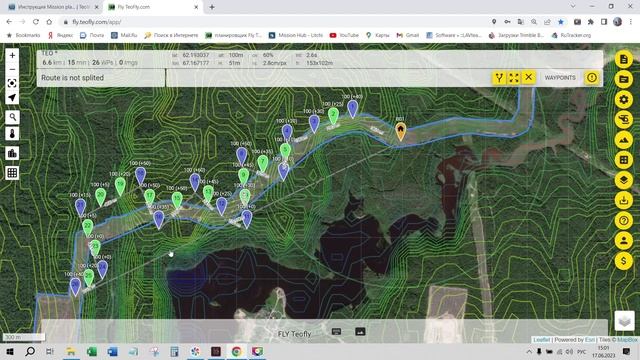The height and width of the screenshot is (360, 640).
Task: Open the Bookmarks bookmark item
Action: (23, 36)
